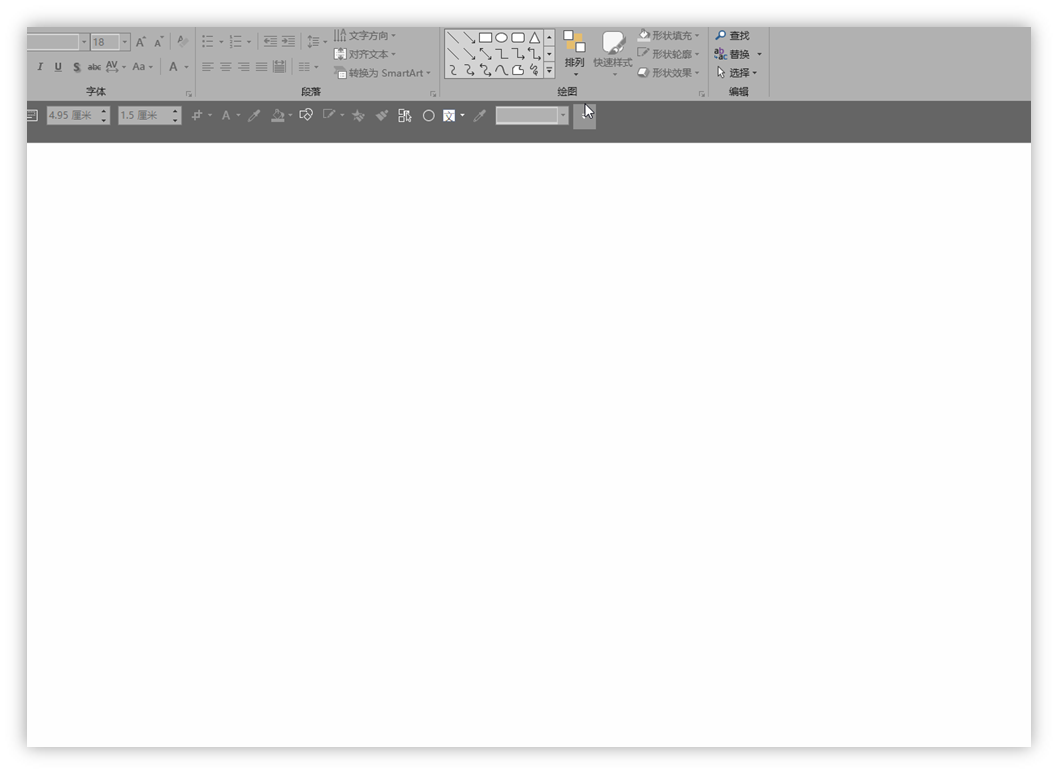1058x774 pixels.
Task: Open 快速样式 quick styles gallery
Action: (x=613, y=53)
